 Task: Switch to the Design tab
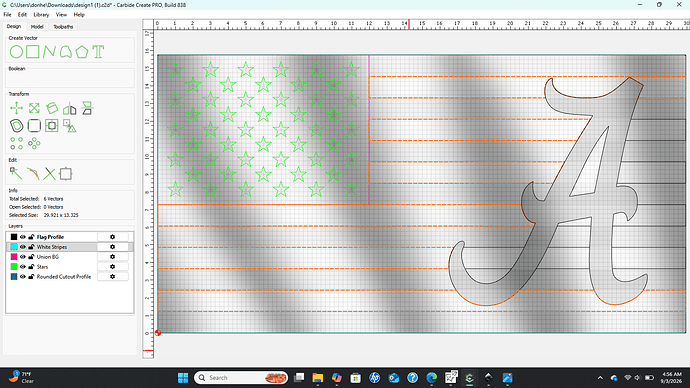click(14, 26)
